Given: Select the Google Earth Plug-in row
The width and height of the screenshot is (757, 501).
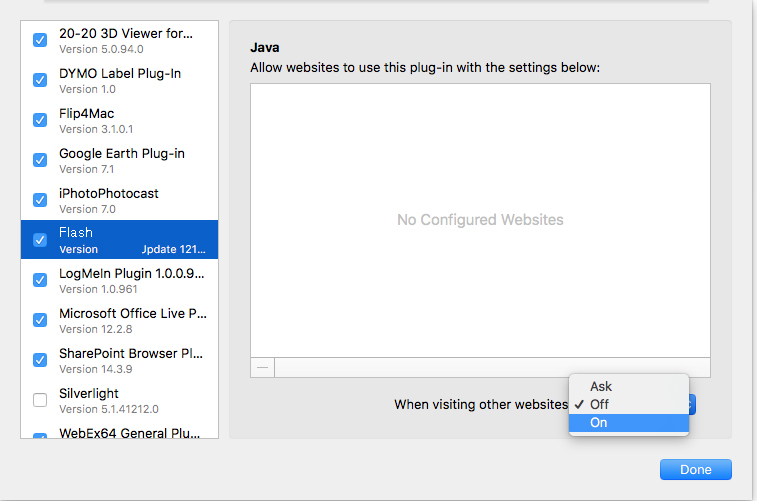Looking at the screenshot, I should 119,161.
